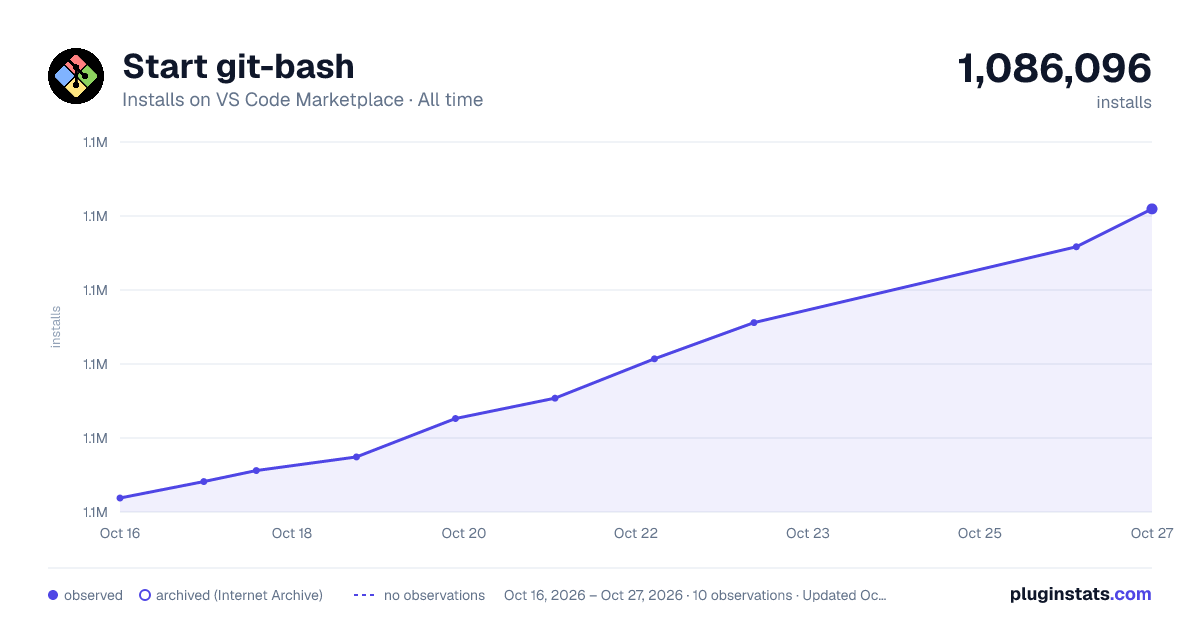Click the 'no observations' legend label
The width and height of the screenshot is (1200, 630).
[x=434, y=595]
